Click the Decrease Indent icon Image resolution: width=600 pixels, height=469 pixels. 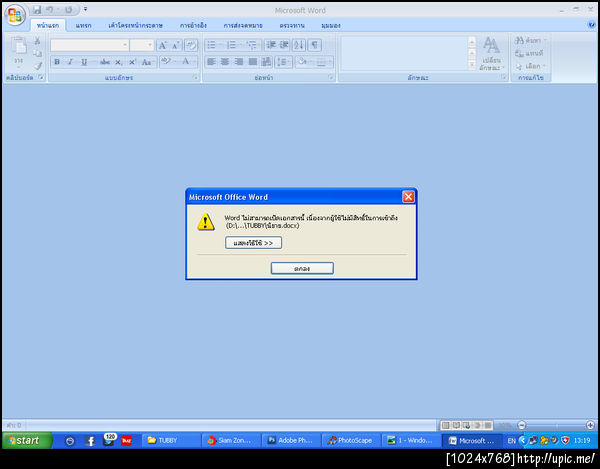(271, 45)
